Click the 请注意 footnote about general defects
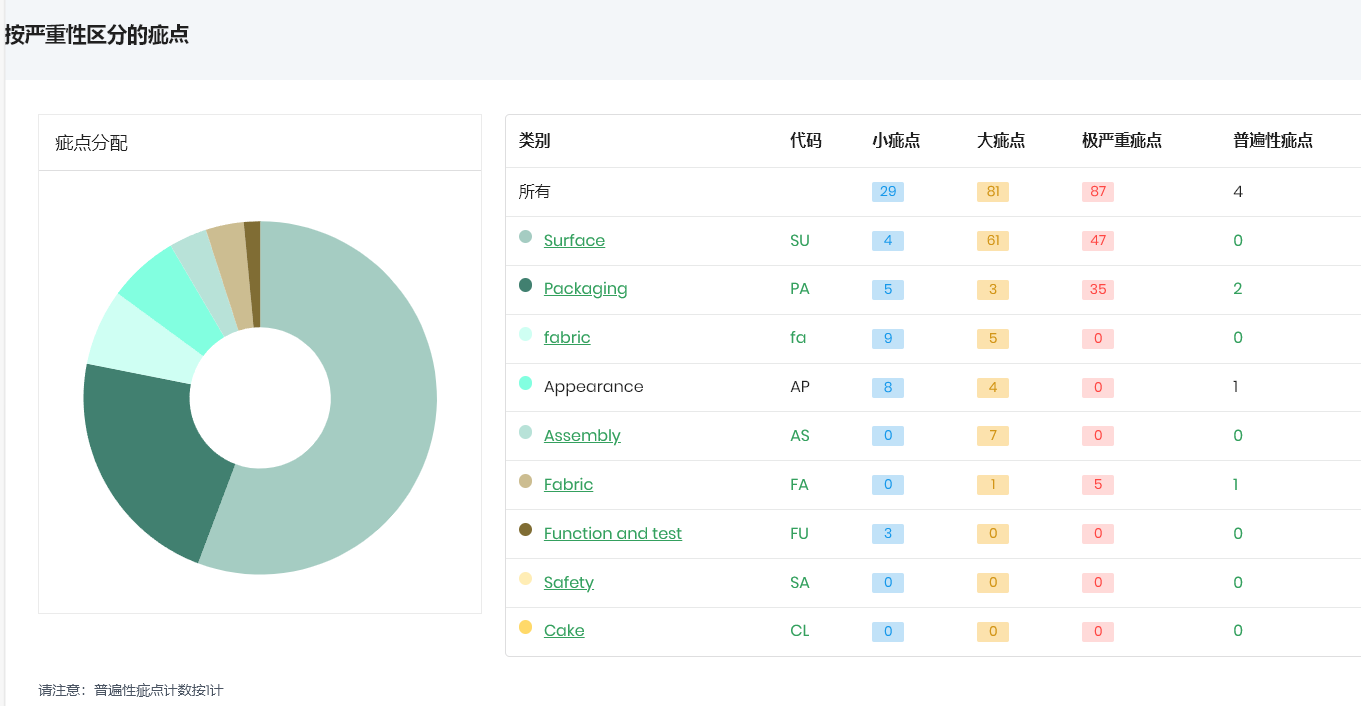The width and height of the screenshot is (1361, 706). (x=131, y=690)
